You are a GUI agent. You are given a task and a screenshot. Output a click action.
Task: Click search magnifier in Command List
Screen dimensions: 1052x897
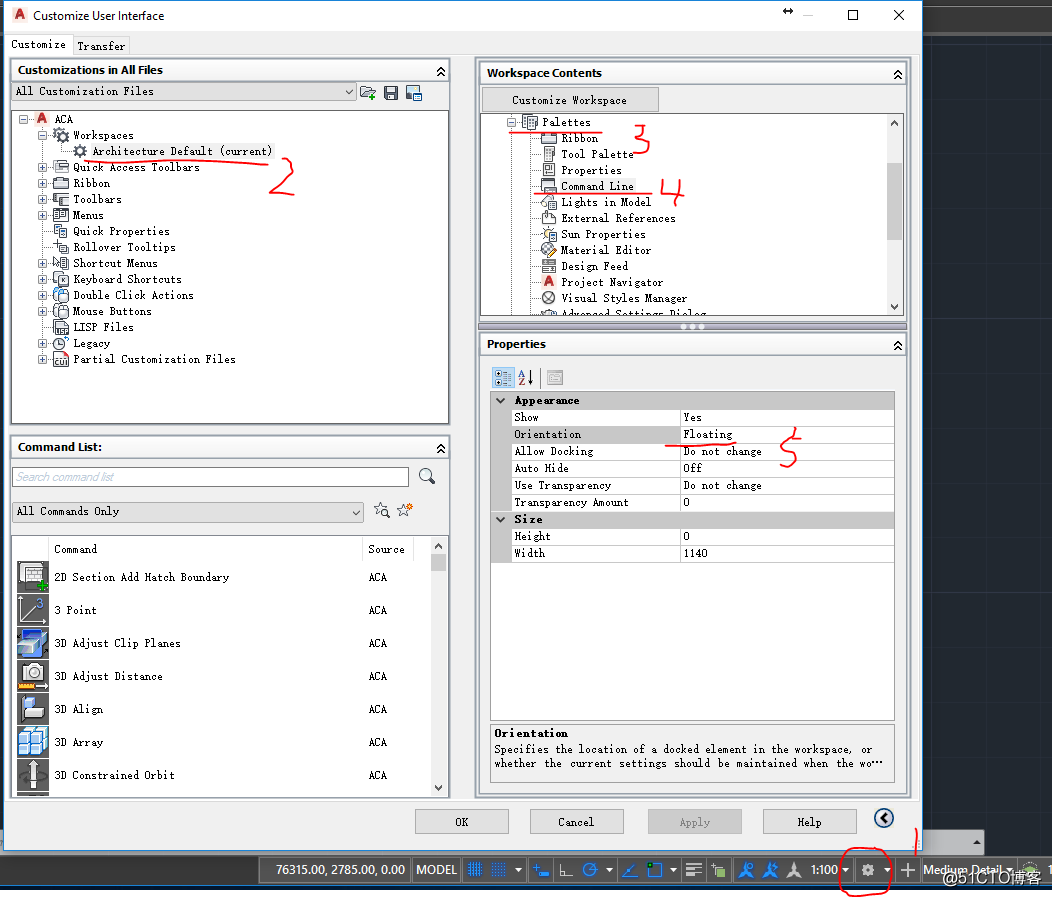[427, 476]
